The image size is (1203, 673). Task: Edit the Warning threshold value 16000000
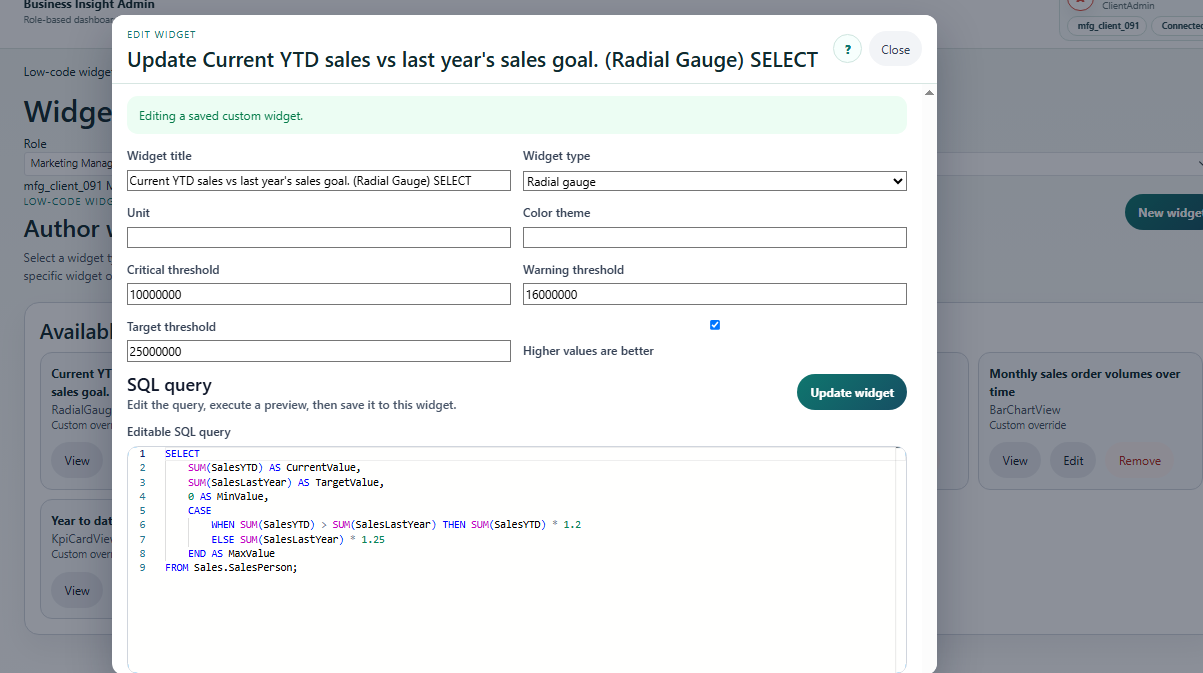tap(715, 294)
